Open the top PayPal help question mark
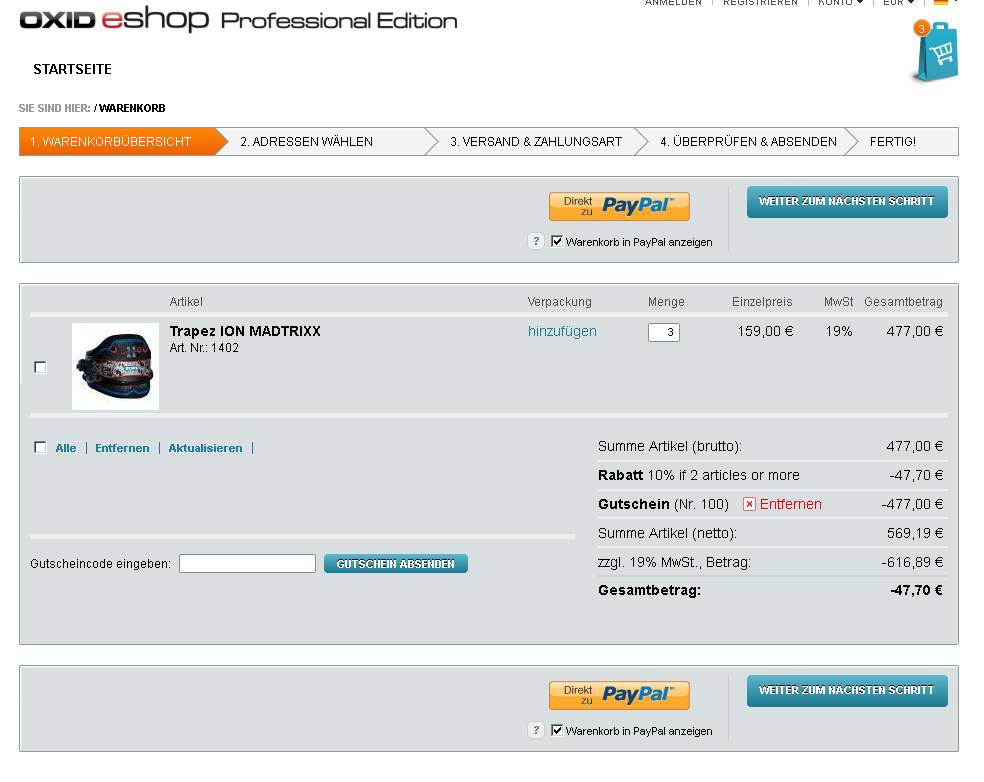The height and width of the screenshot is (782, 984). coord(536,241)
